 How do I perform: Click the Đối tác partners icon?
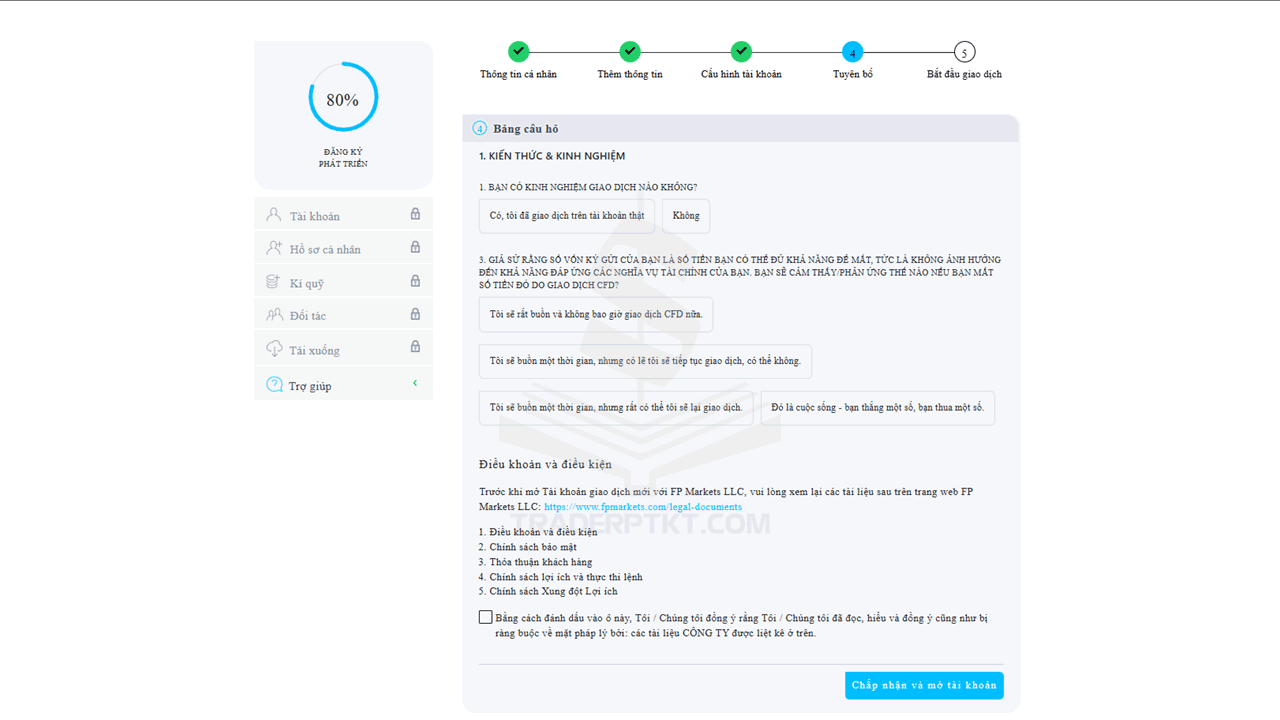pyautogui.click(x=274, y=315)
